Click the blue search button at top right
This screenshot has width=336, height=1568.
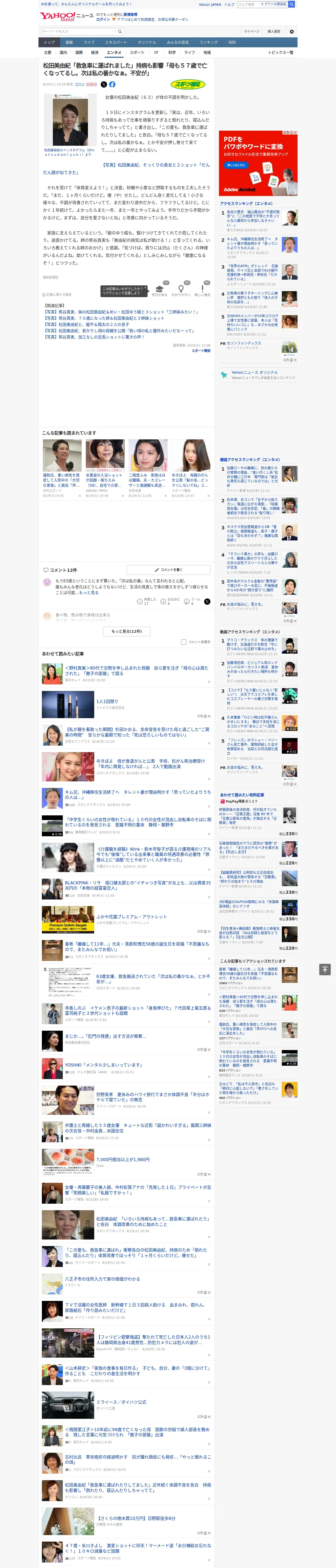point(292,4)
